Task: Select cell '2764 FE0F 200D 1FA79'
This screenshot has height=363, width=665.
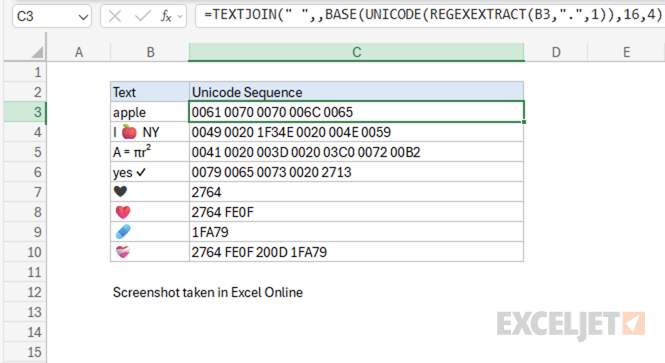Action: pyautogui.click(x=356, y=252)
